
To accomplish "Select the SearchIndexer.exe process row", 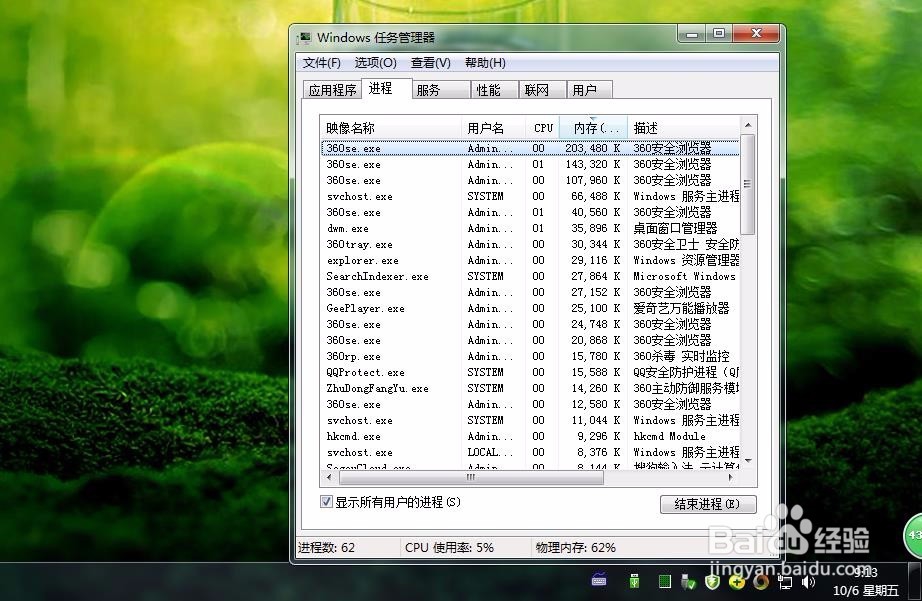I will pos(530,276).
